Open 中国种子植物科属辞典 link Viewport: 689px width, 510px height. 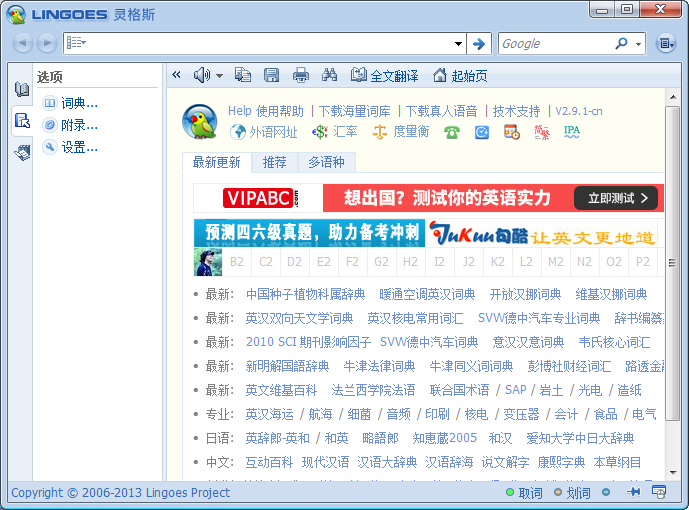pyautogui.click(x=305, y=294)
